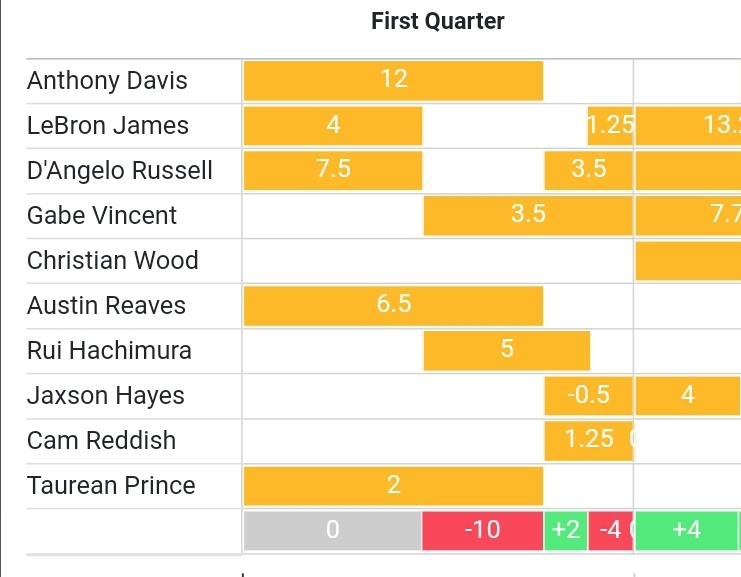Select the Anthony Davis player name
The width and height of the screenshot is (741, 577).
[x=107, y=81]
